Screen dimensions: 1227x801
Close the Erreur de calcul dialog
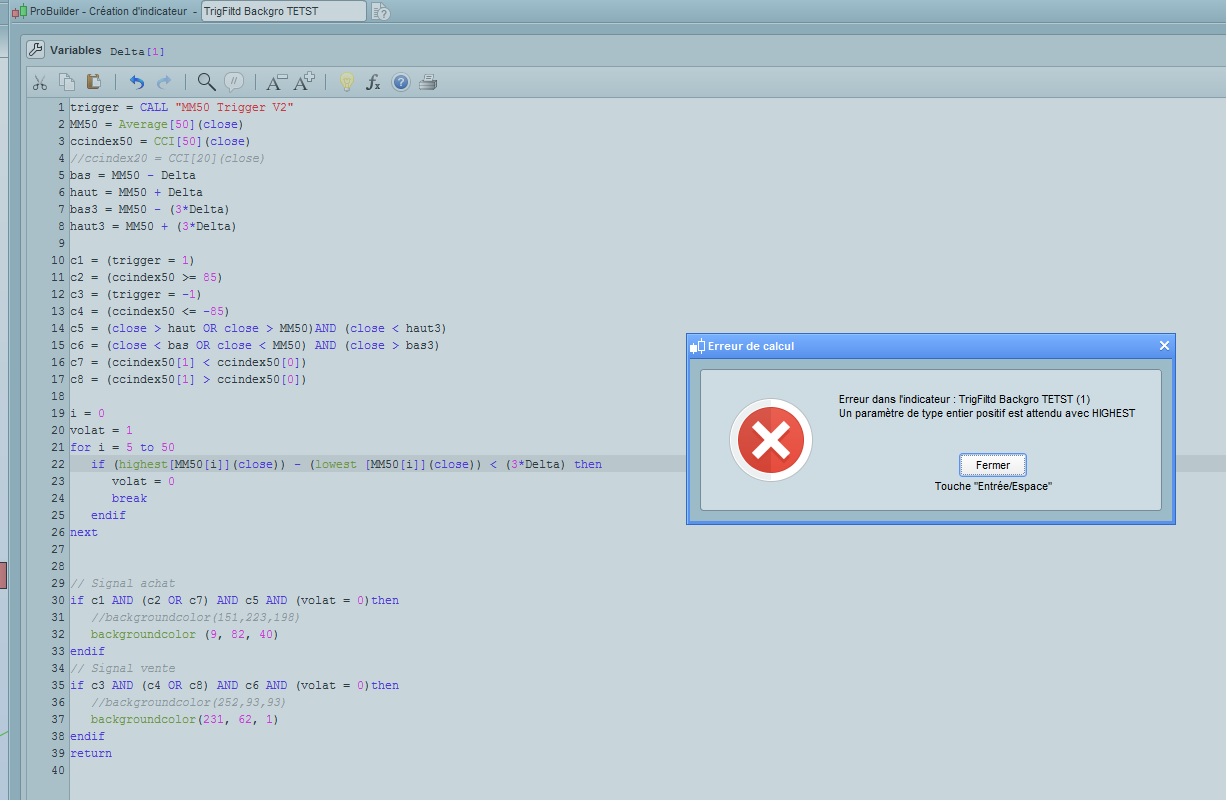click(1164, 345)
